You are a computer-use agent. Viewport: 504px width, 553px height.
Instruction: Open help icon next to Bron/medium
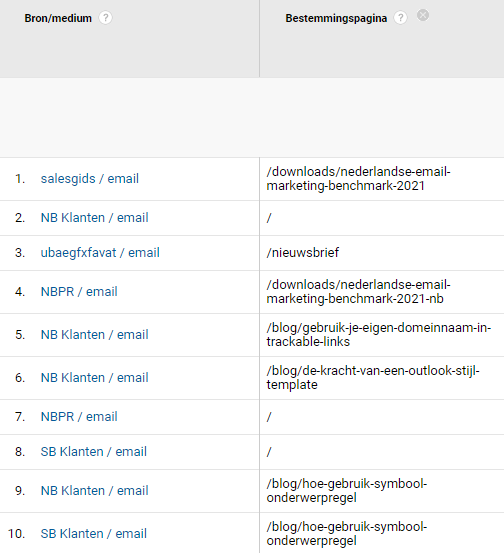[105, 18]
